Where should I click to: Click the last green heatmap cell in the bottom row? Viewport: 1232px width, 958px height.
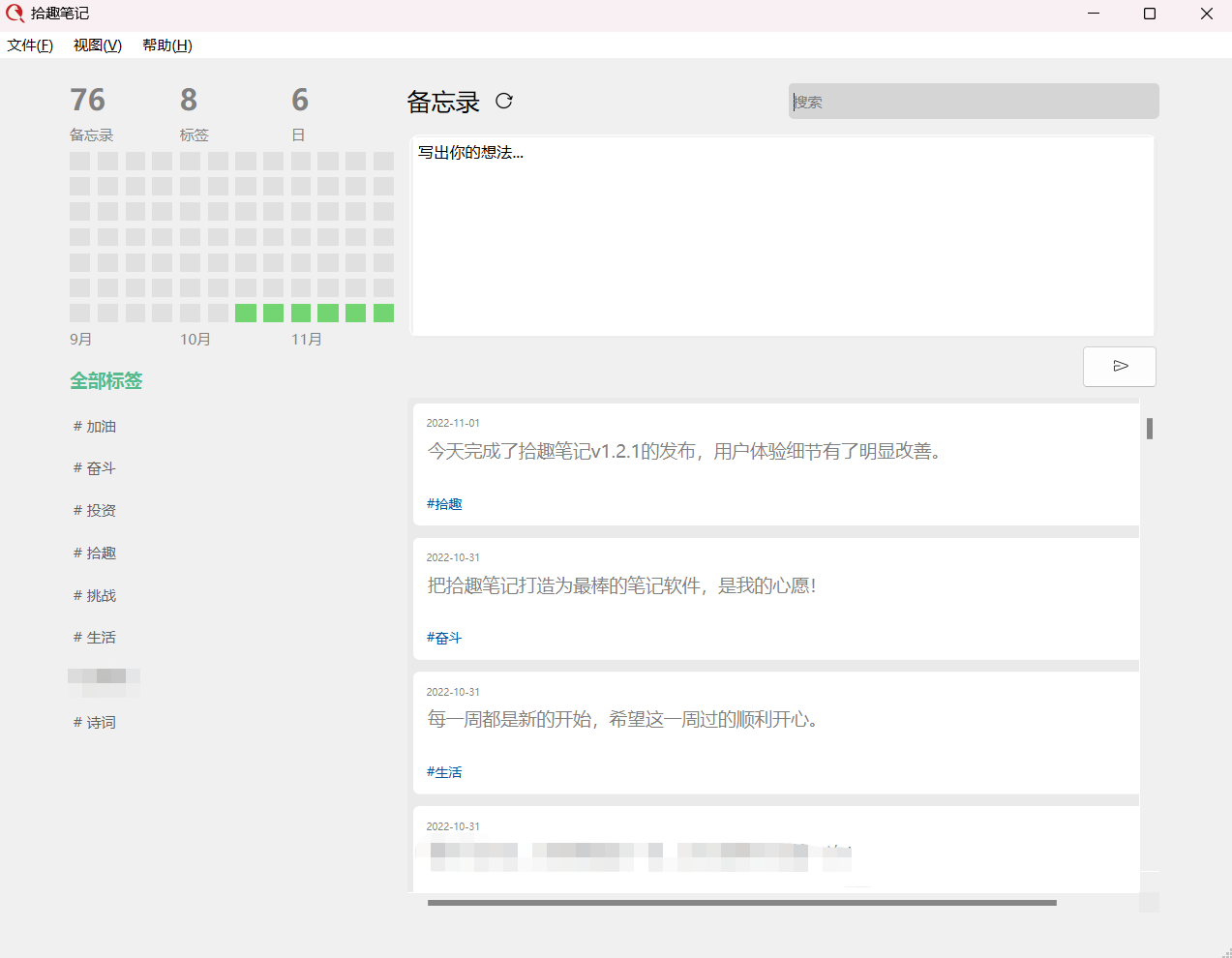pyautogui.click(x=384, y=313)
